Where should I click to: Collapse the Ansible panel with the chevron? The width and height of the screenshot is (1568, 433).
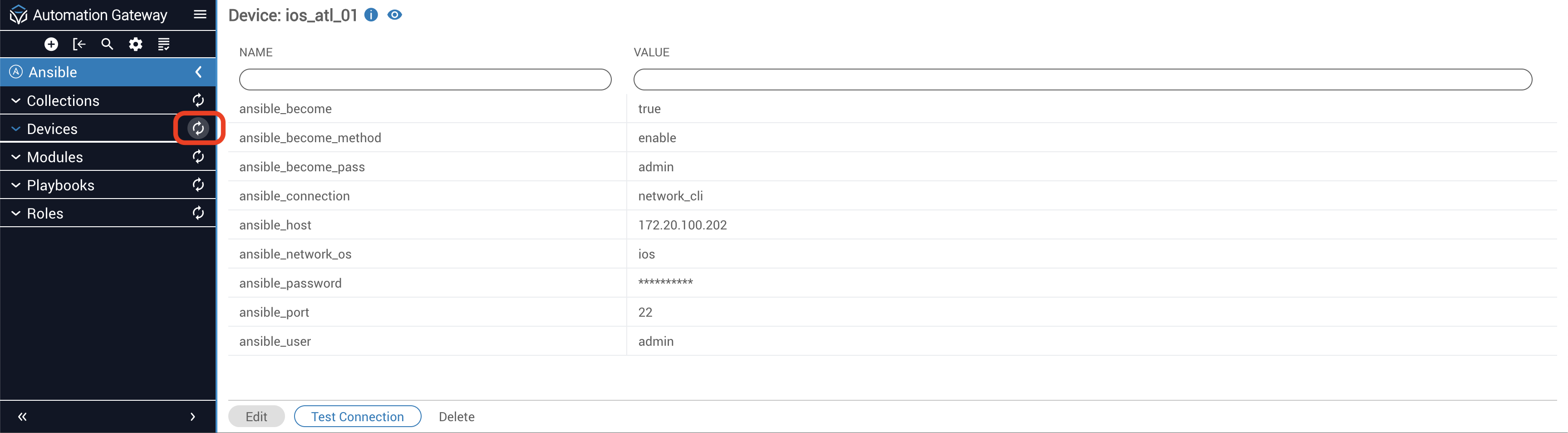pos(198,72)
